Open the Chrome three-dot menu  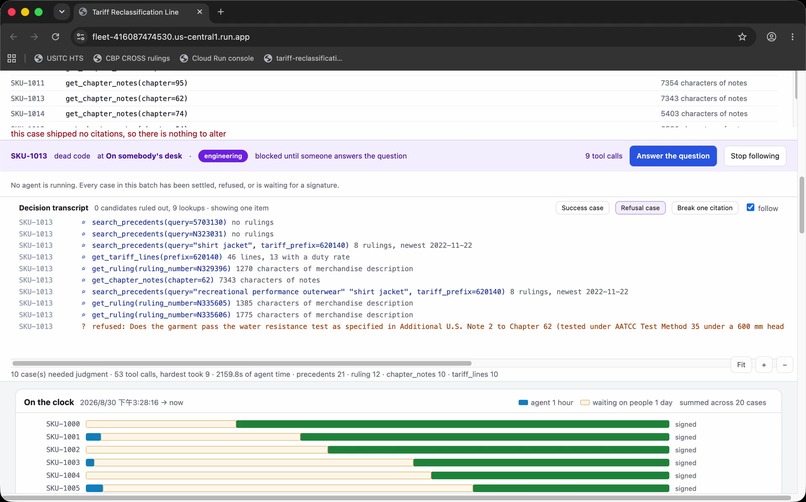[793, 37]
